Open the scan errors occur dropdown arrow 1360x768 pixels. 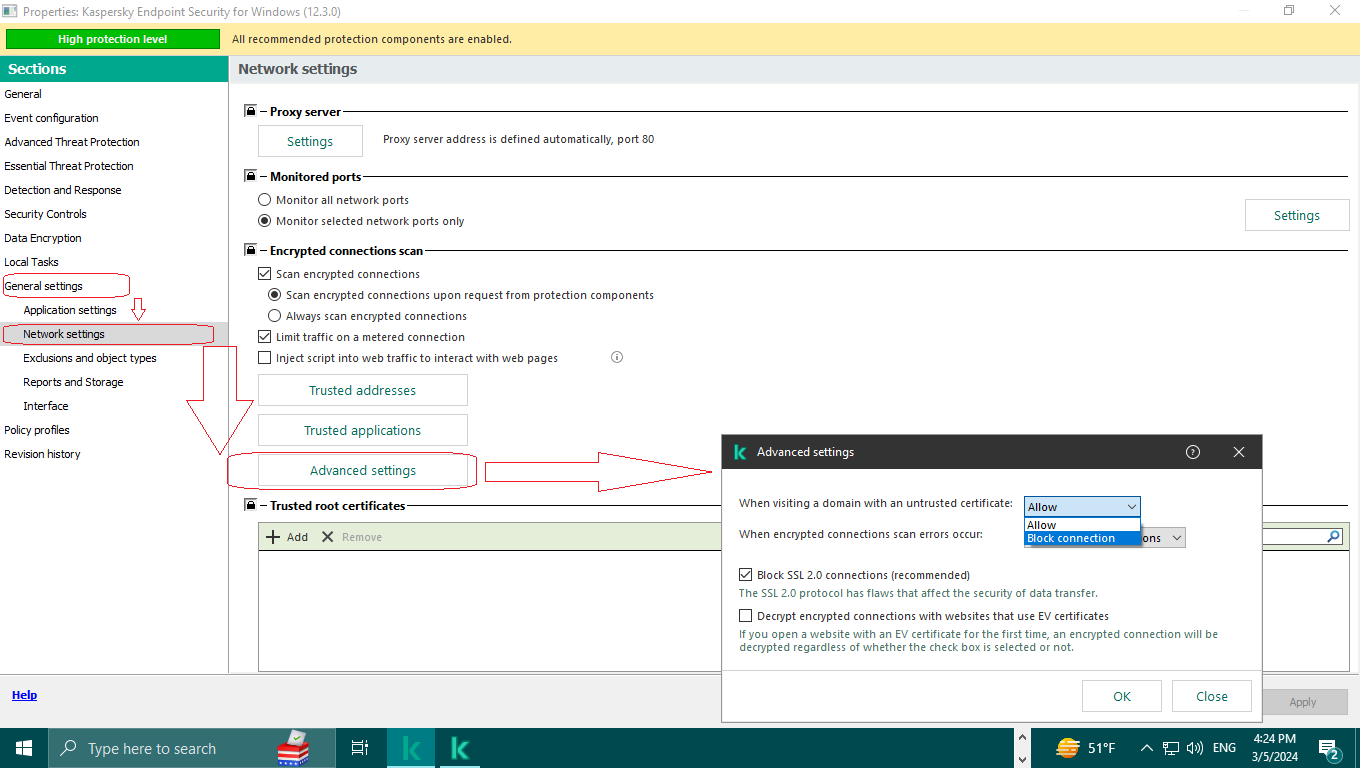click(1177, 538)
